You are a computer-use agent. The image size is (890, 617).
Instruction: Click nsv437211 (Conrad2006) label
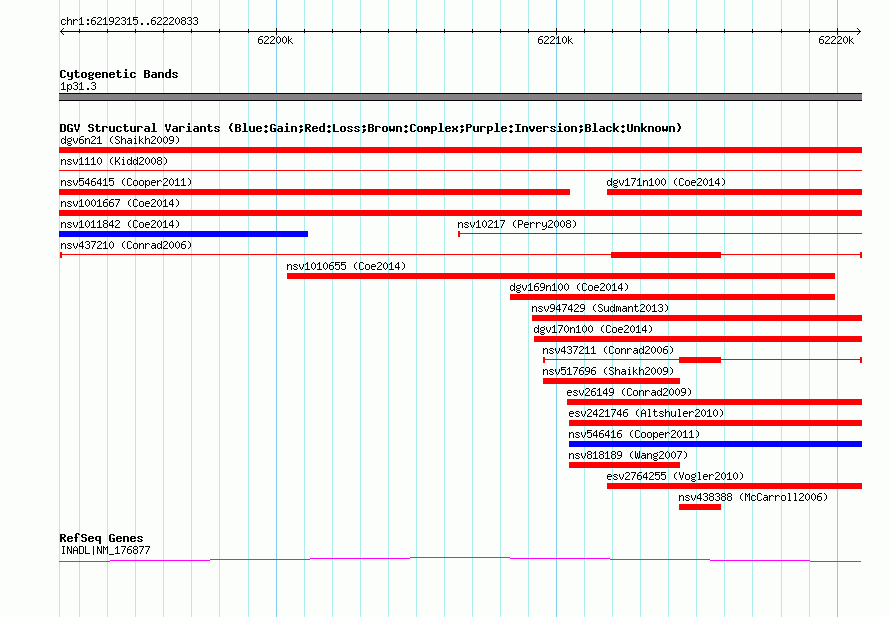608,350
